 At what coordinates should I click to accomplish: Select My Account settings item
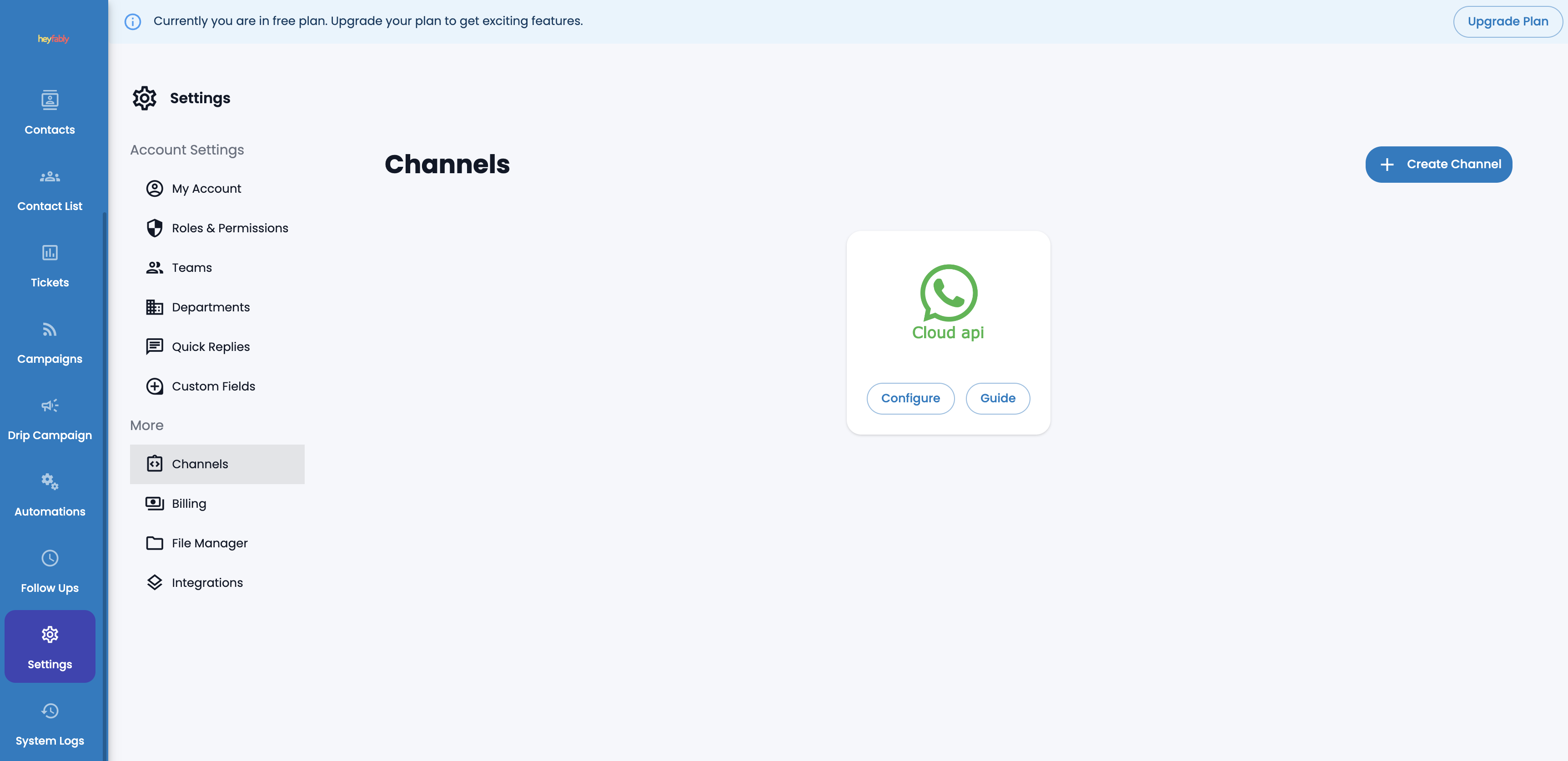tap(206, 189)
